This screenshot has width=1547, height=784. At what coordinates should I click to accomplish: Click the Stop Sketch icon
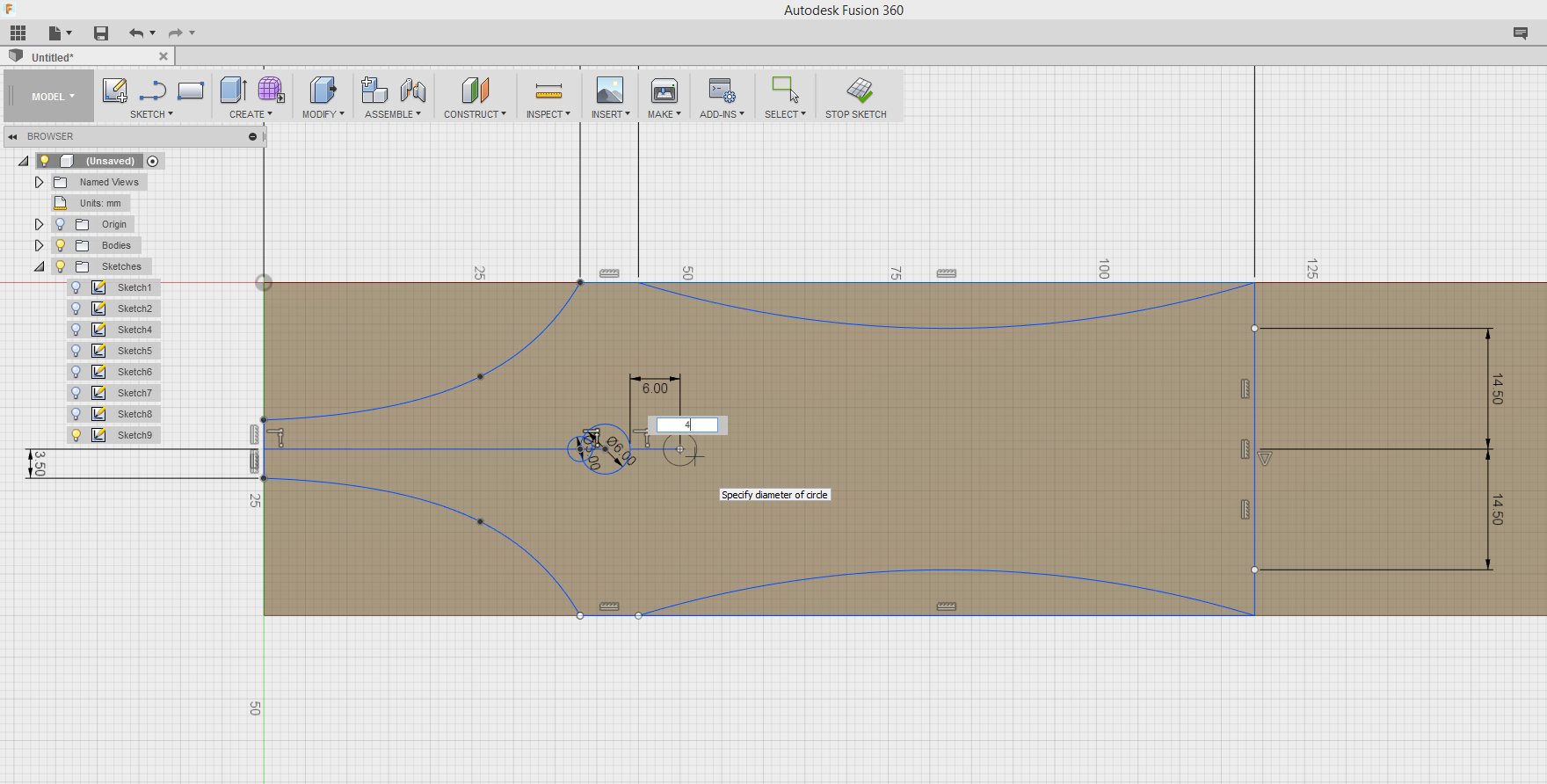pos(860,90)
